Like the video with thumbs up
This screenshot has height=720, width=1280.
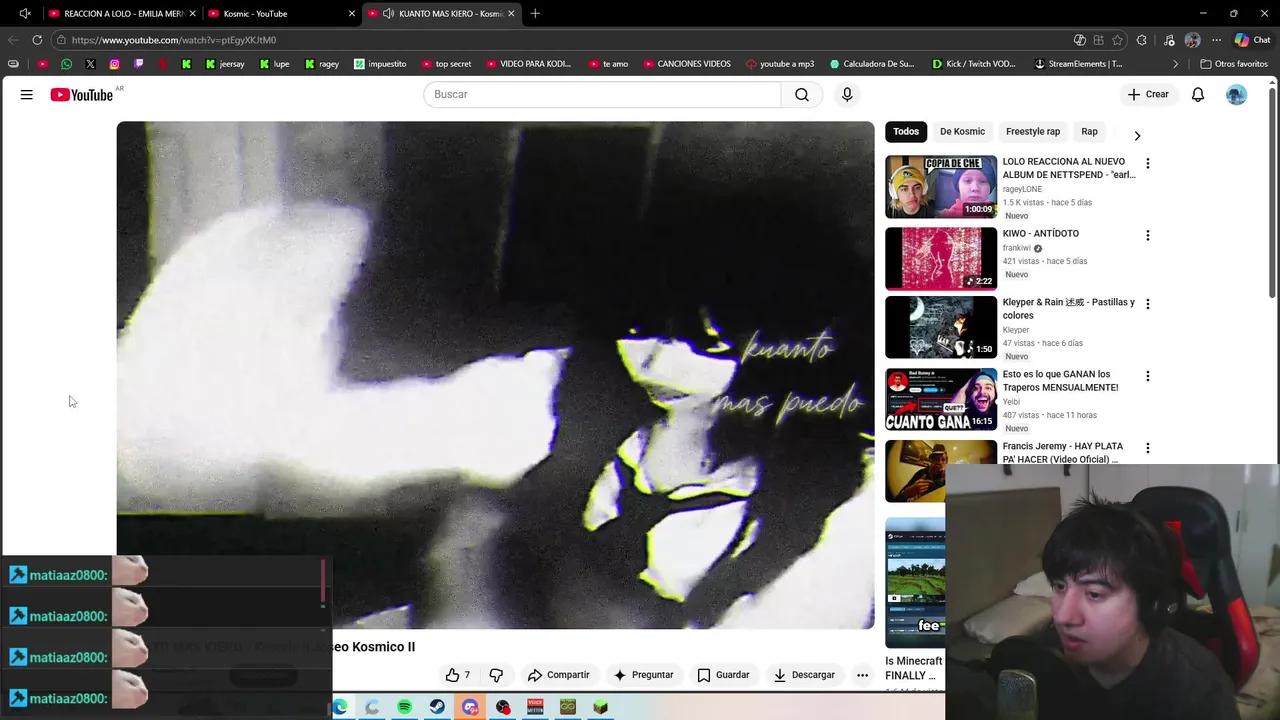pyautogui.click(x=458, y=675)
